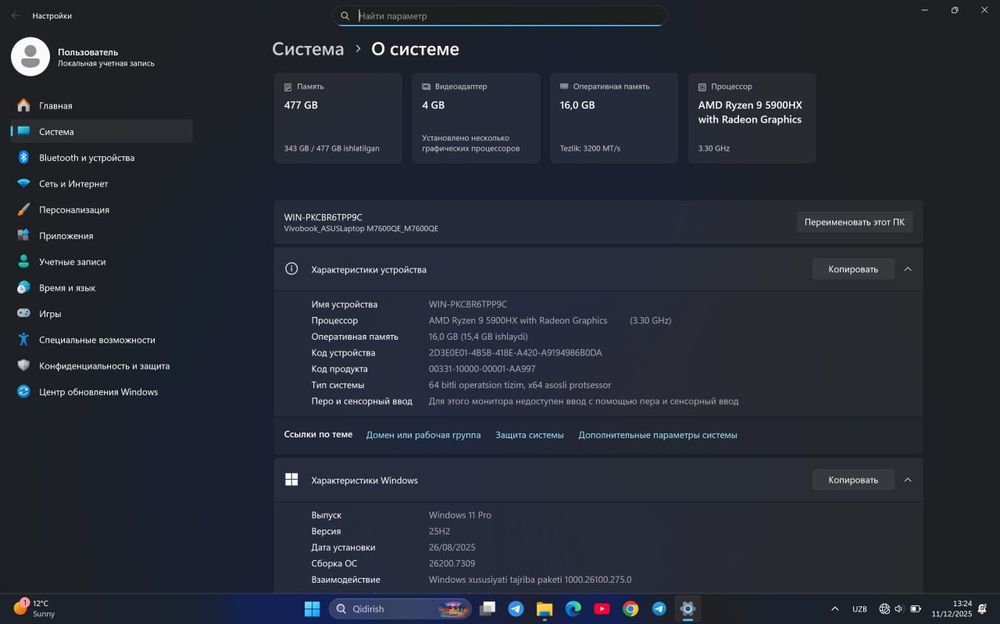This screenshot has height=624, width=1000.
Task: Click the Vivobook_ASUSLaptop M7600QE model text
Action: (361, 228)
